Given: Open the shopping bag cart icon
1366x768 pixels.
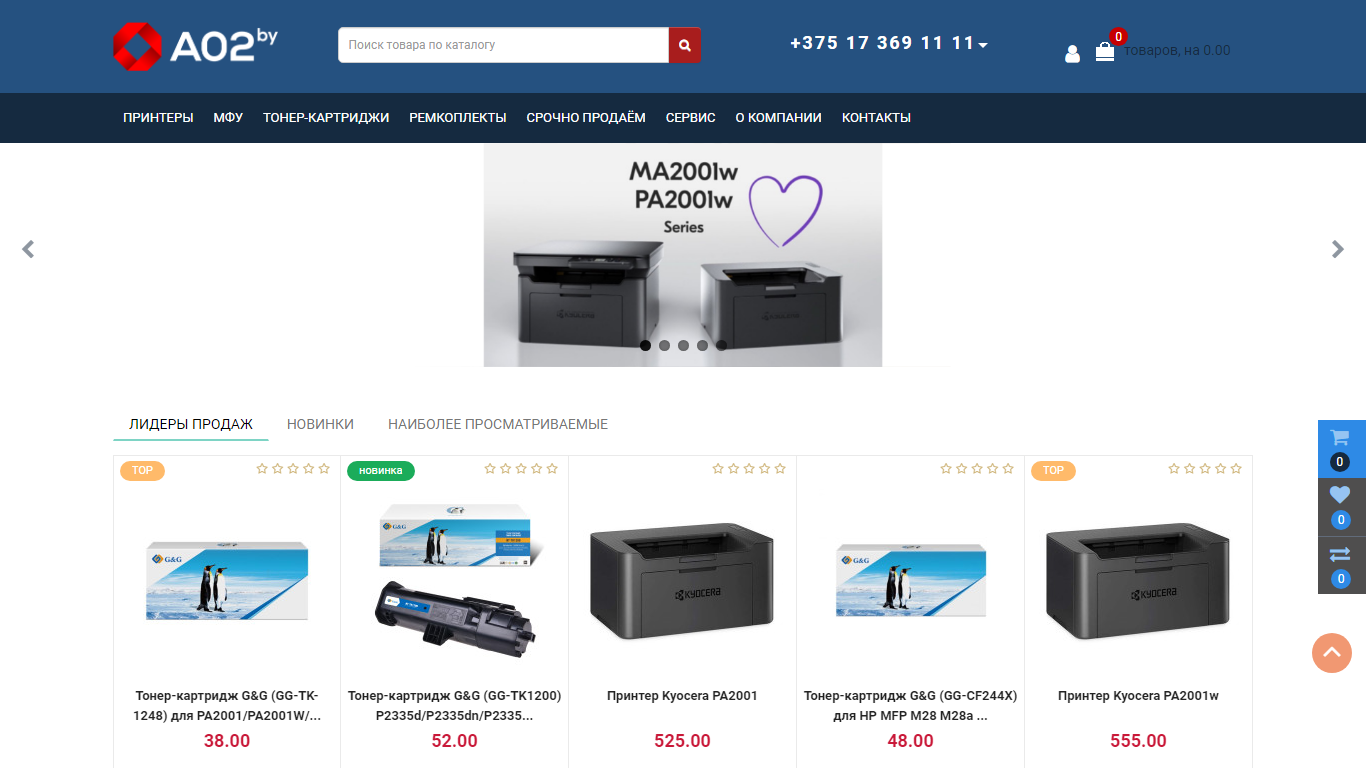Looking at the screenshot, I should pos(1105,51).
